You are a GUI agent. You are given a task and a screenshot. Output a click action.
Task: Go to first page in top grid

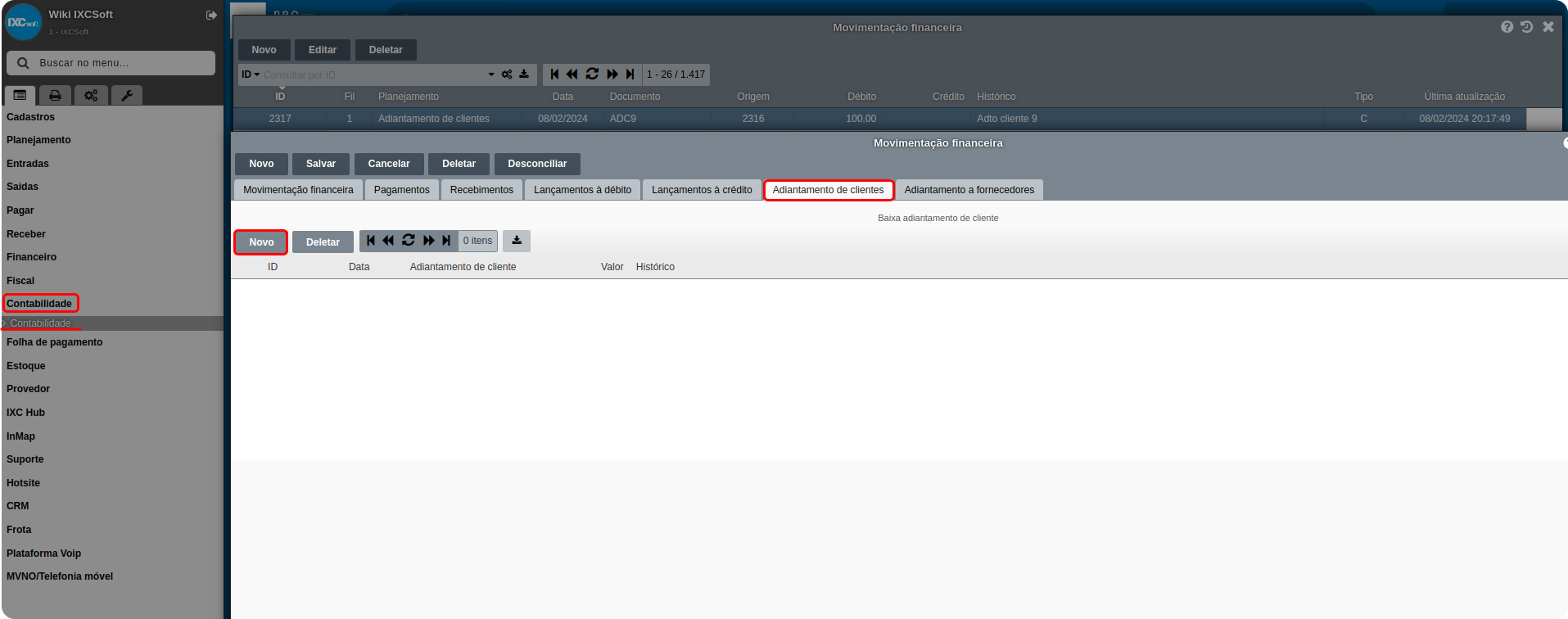(554, 75)
